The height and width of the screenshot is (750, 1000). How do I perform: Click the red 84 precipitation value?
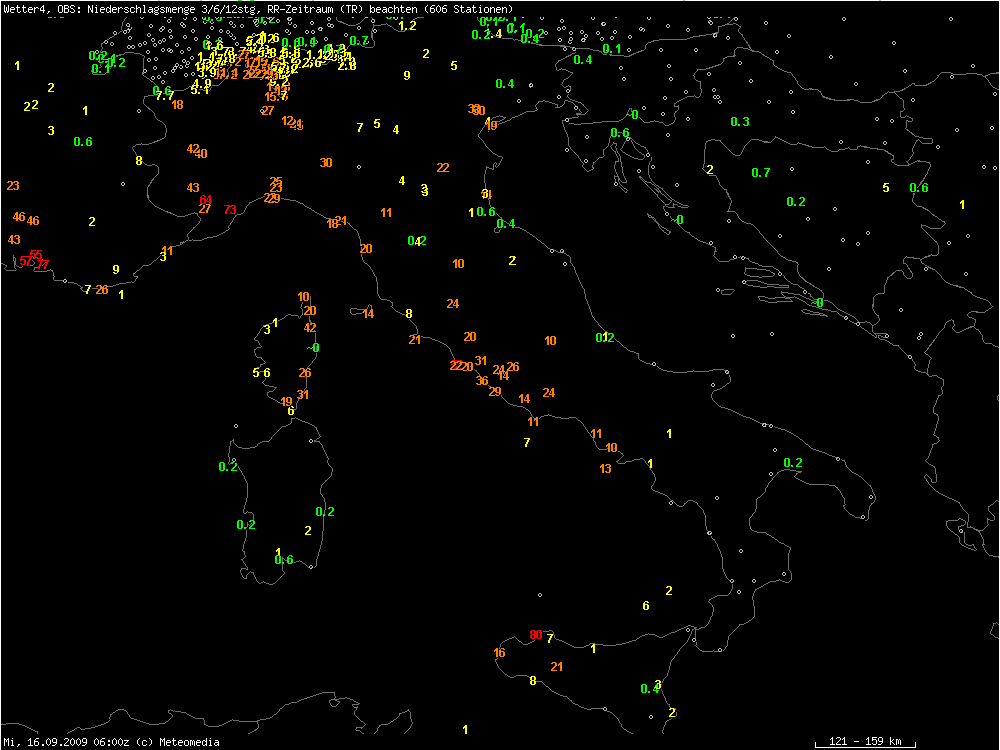pyautogui.click(x=206, y=200)
